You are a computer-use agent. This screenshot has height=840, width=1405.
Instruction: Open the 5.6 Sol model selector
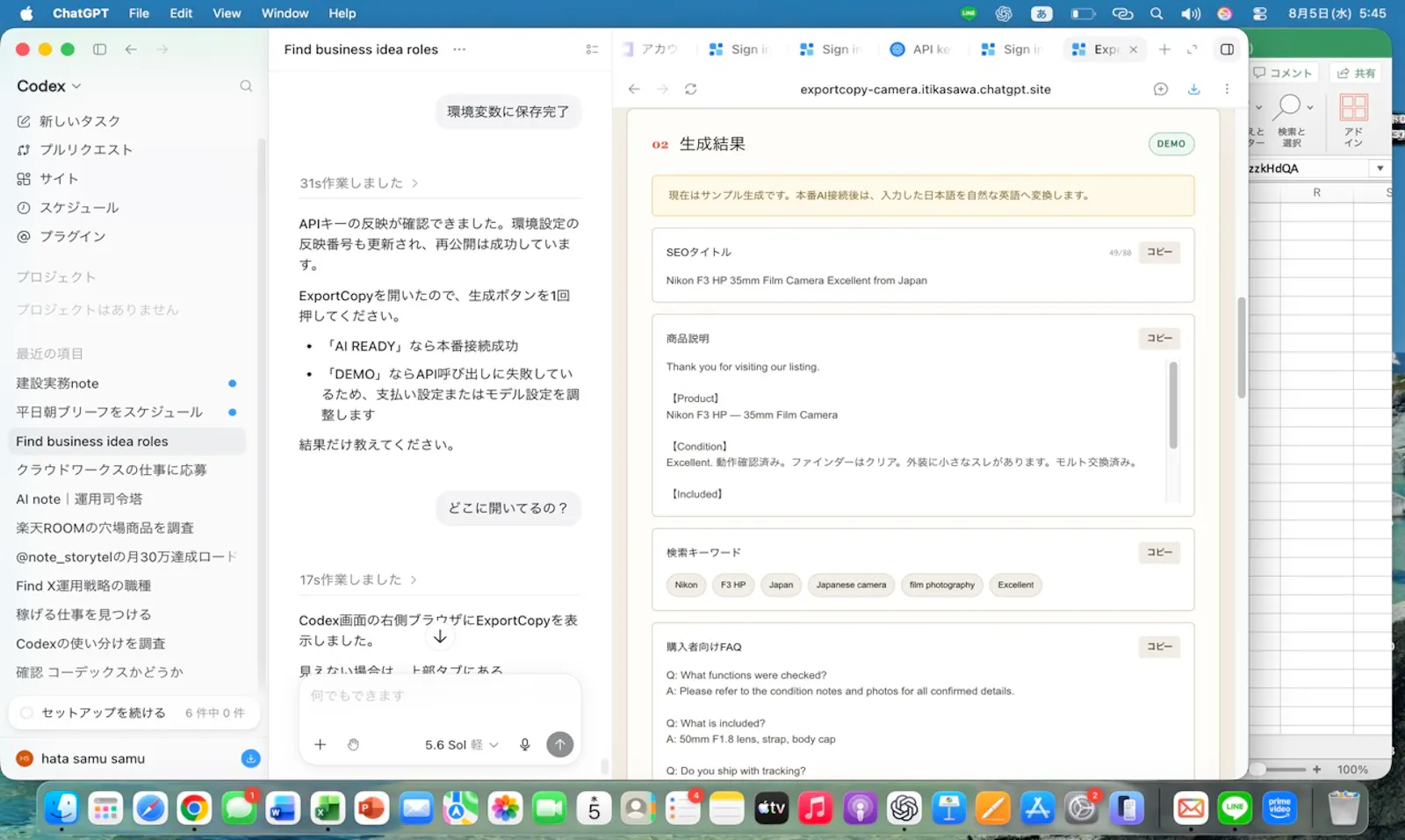(x=462, y=744)
